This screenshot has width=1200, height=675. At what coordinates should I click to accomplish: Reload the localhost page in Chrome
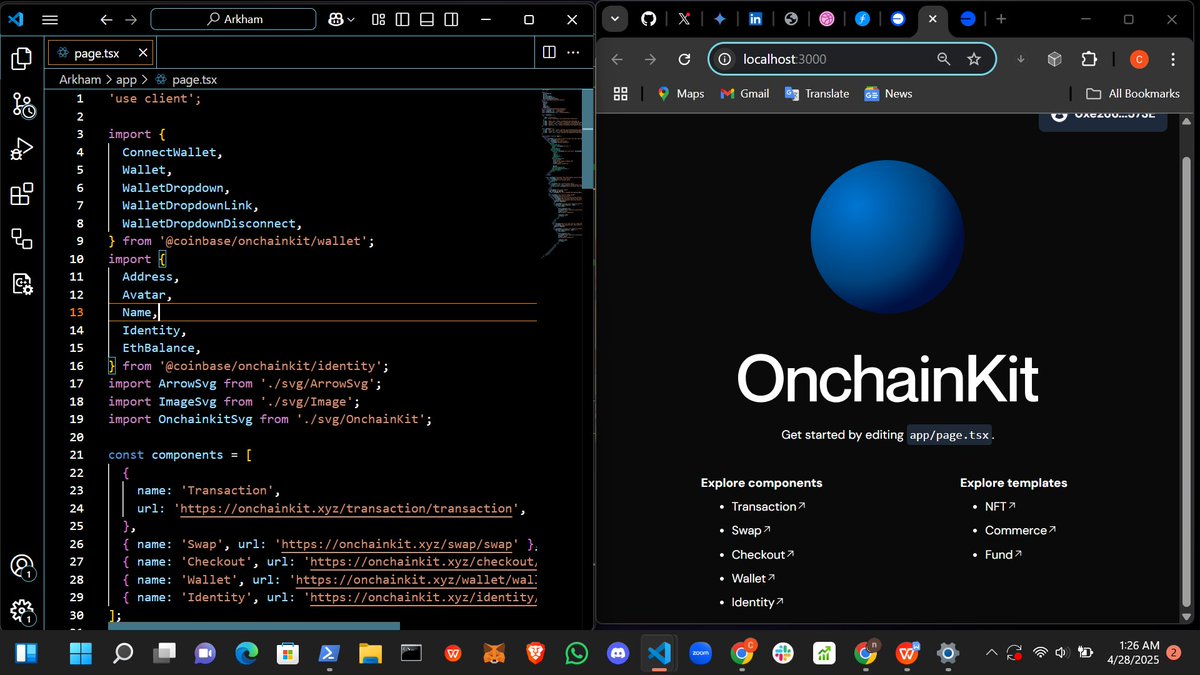pos(684,59)
